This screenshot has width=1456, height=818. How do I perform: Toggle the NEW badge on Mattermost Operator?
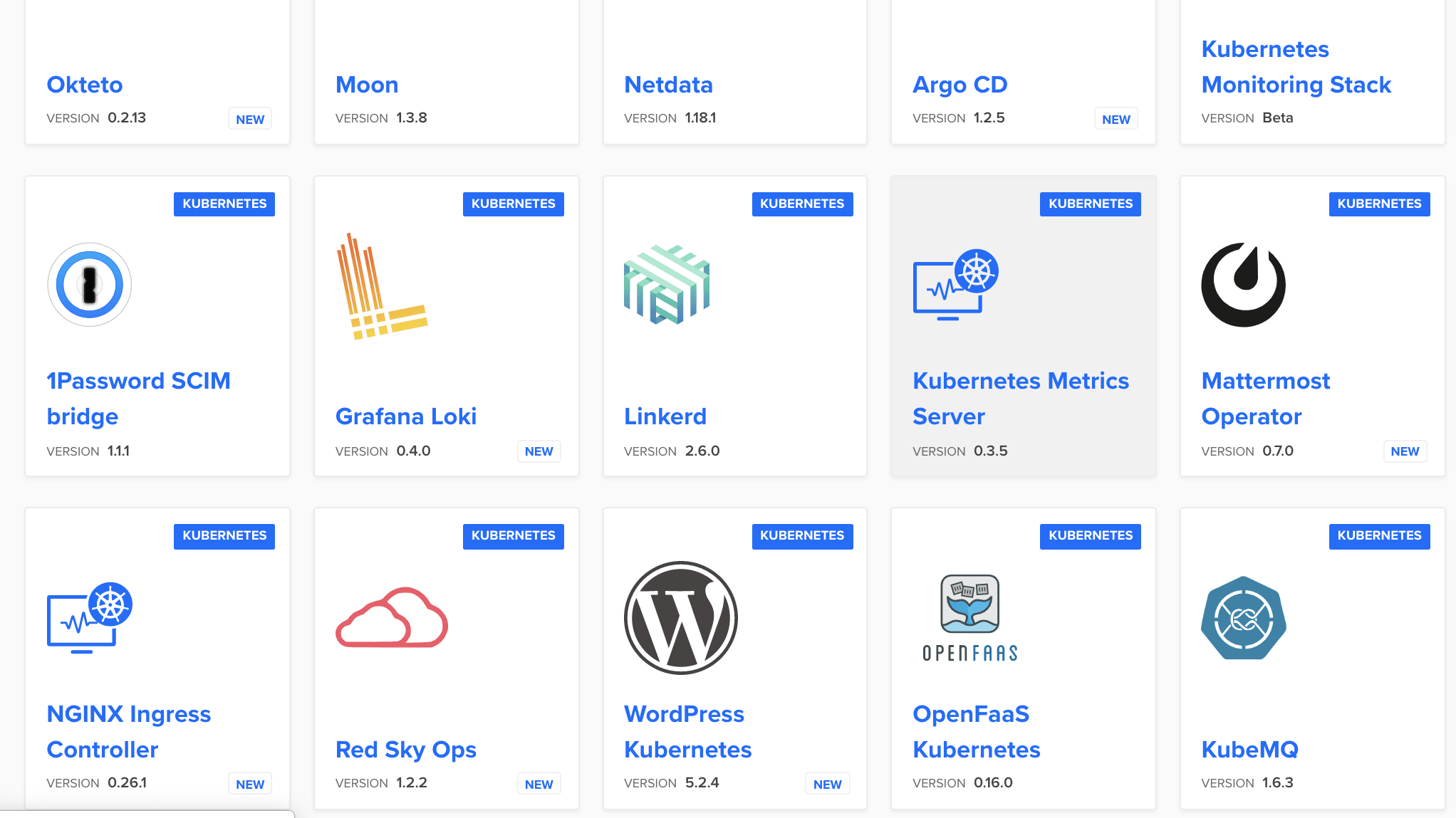click(1403, 452)
